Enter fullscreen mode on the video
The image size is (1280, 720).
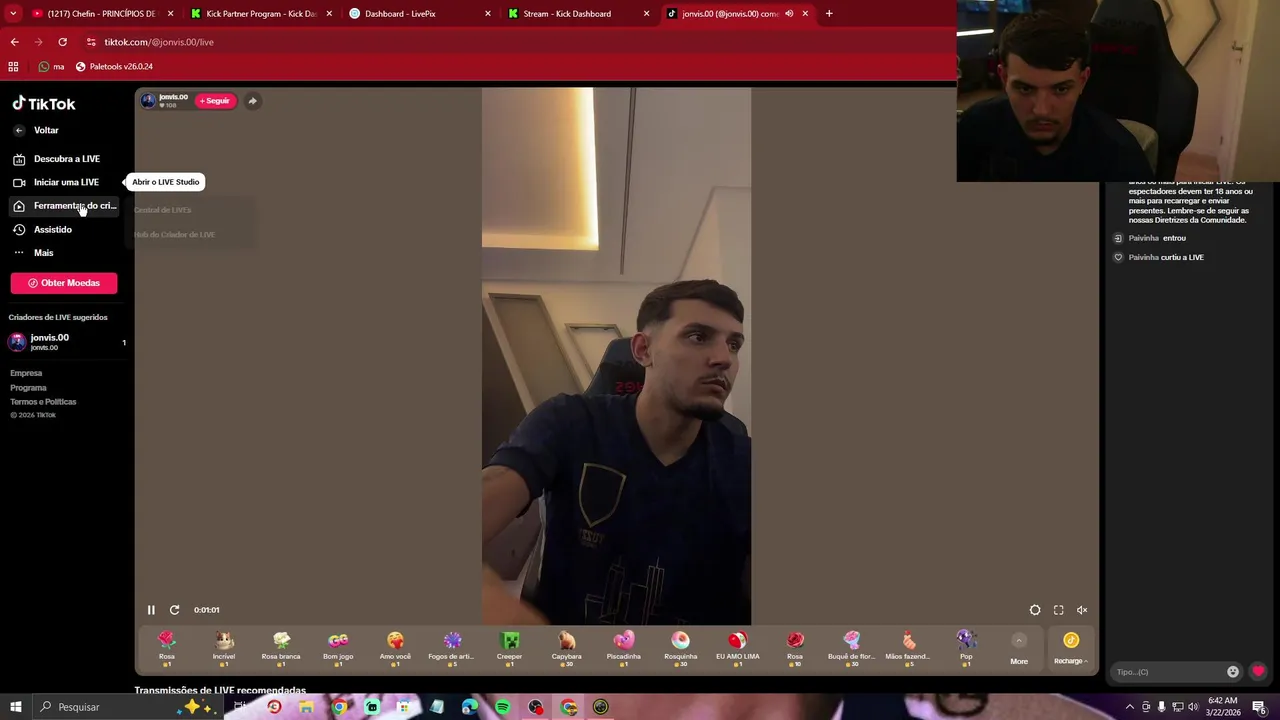pyautogui.click(x=1059, y=610)
